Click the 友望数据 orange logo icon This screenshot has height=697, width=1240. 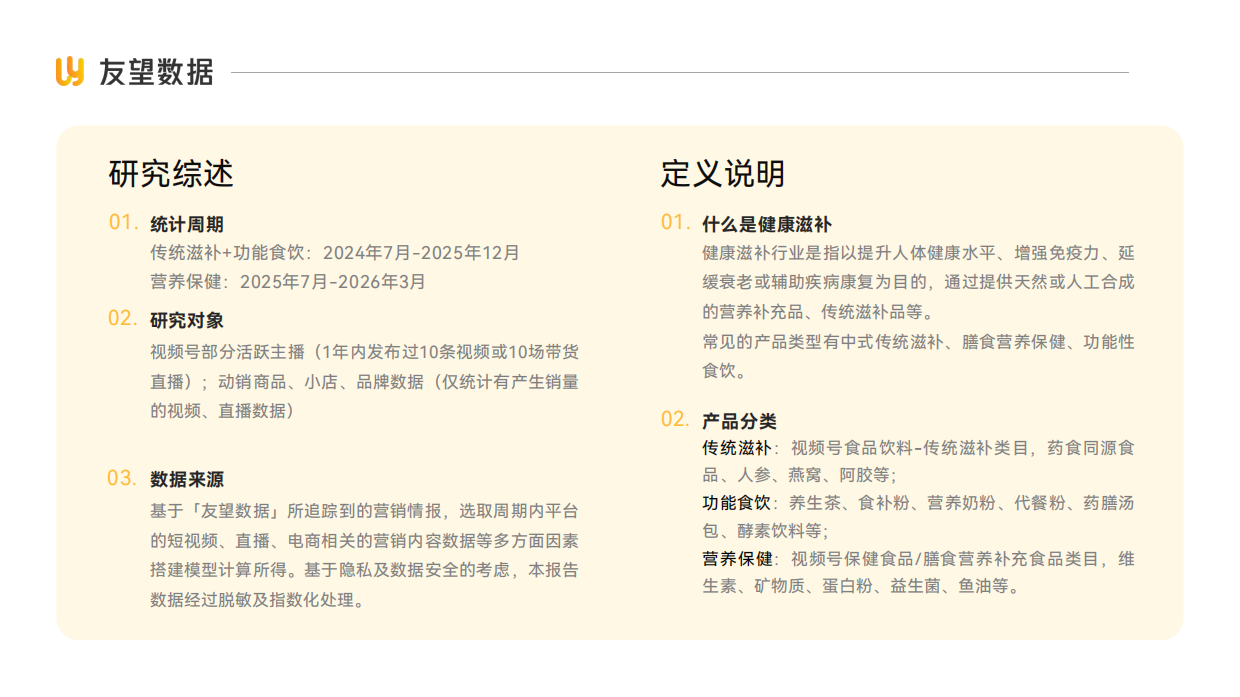(70, 72)
